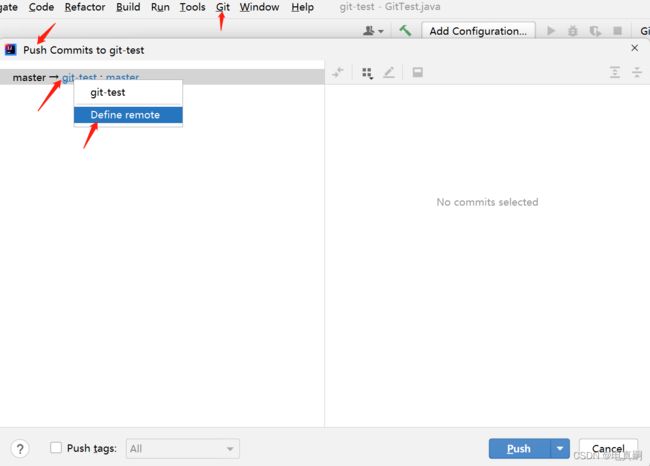Click the Group By grid icon
Image resolution: width=650 pixels, height=466 pixels.
[367, 73]
